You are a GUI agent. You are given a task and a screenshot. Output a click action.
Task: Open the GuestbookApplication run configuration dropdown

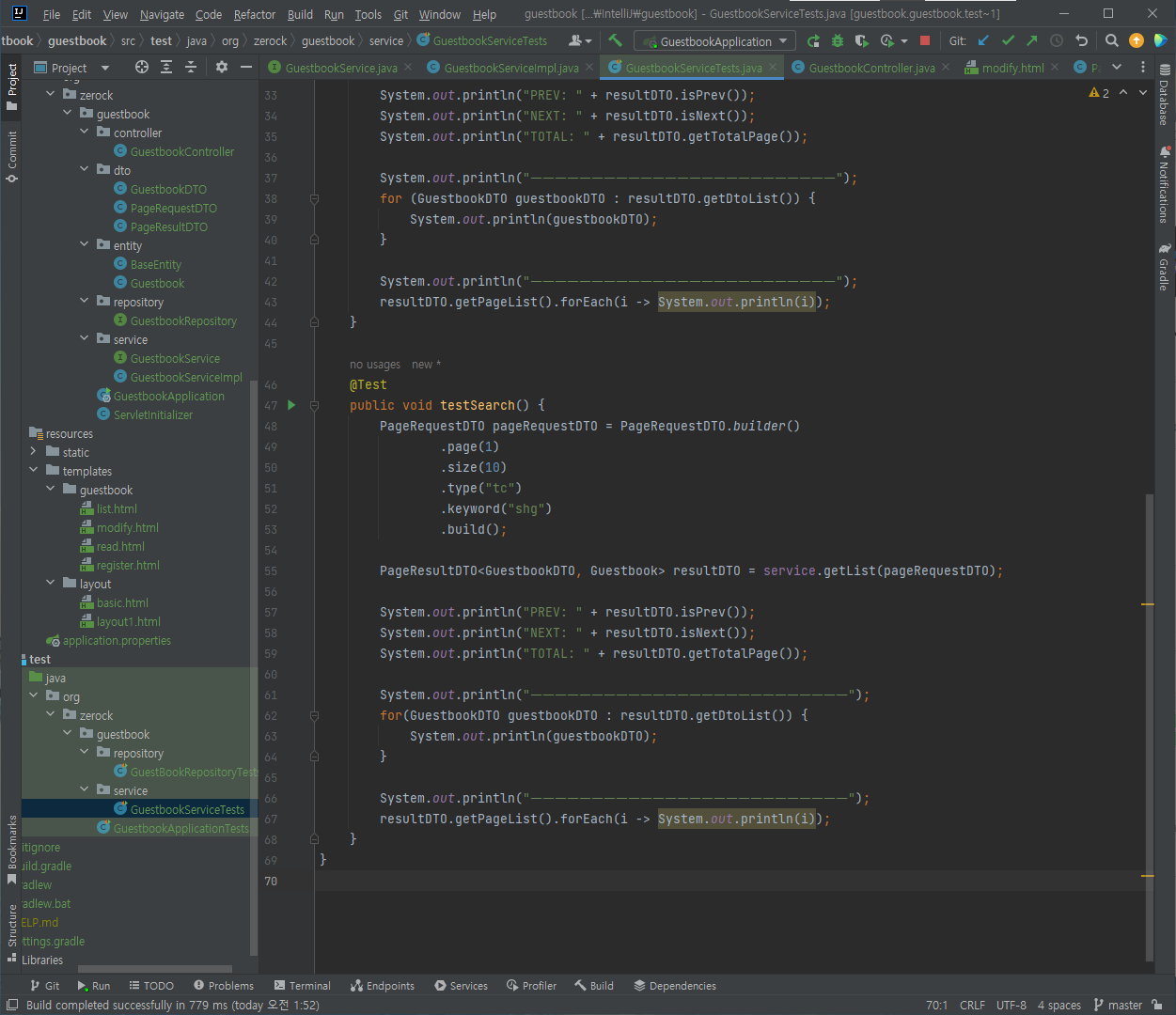click(714, 41)
